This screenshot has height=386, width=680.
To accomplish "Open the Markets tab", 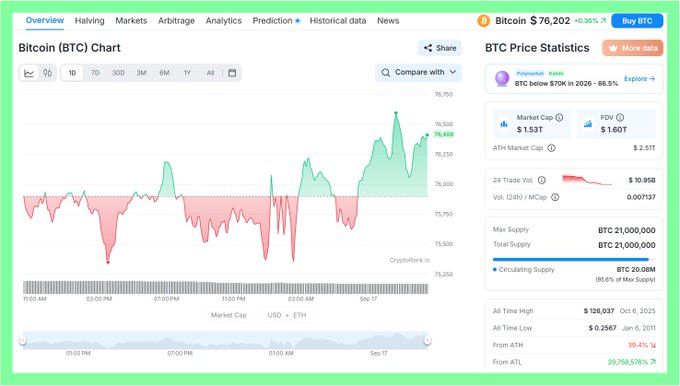I will (131, 20).
